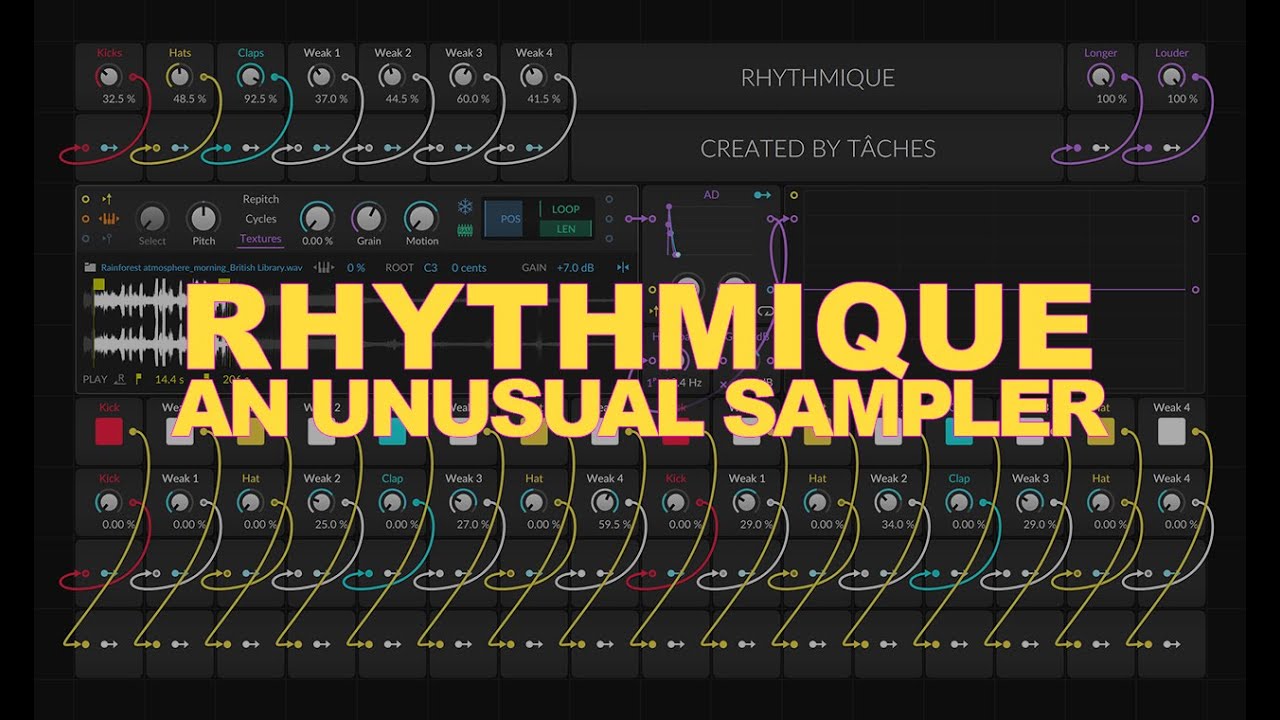Image resolution: width=1280 pixels, height=720 pixels.
Task: Adjust the Weak 3 knob at 60.0 %
Action: click(x=463, y=76)
